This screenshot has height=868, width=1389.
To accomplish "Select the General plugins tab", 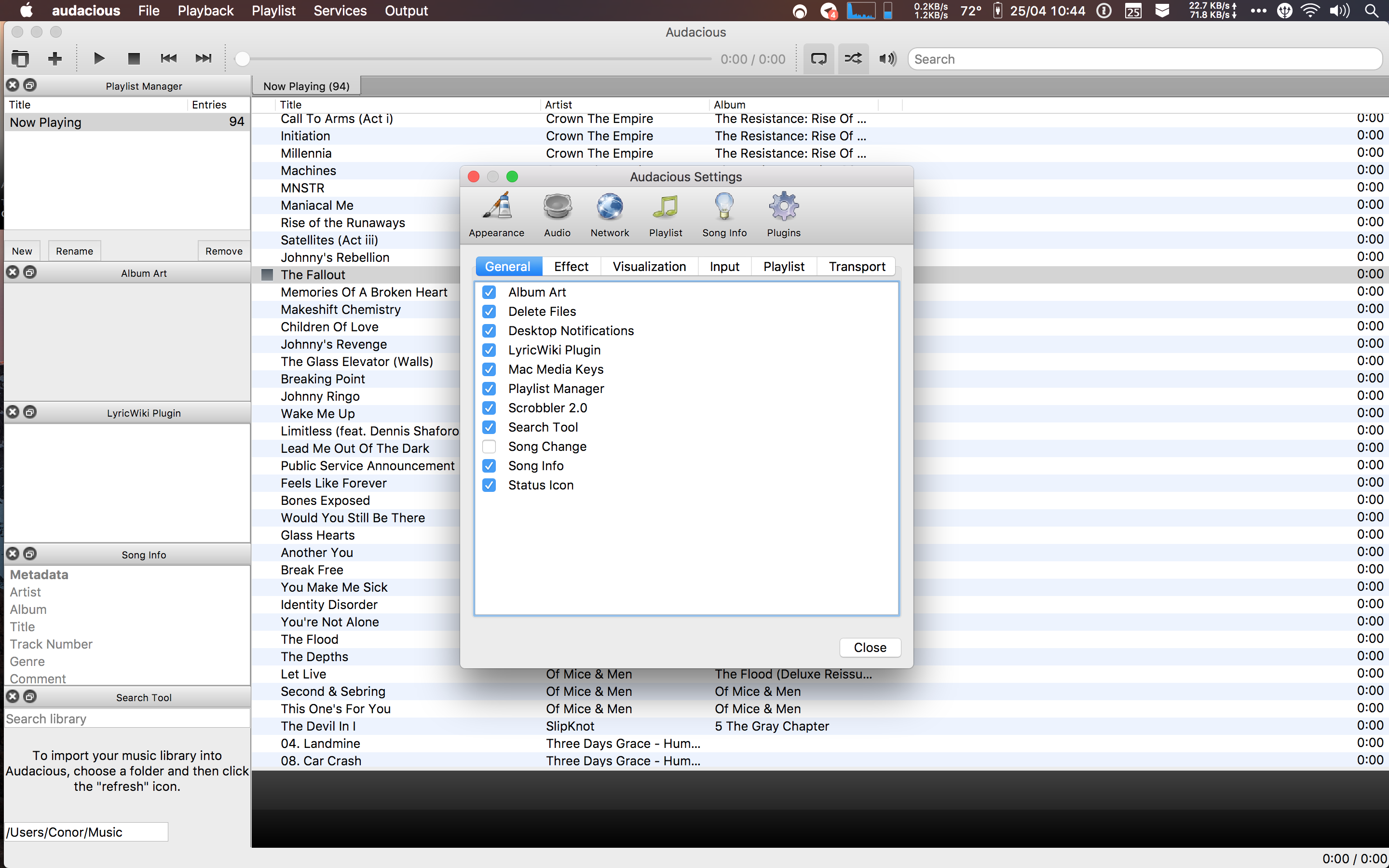I will click(x=508, y=266).
